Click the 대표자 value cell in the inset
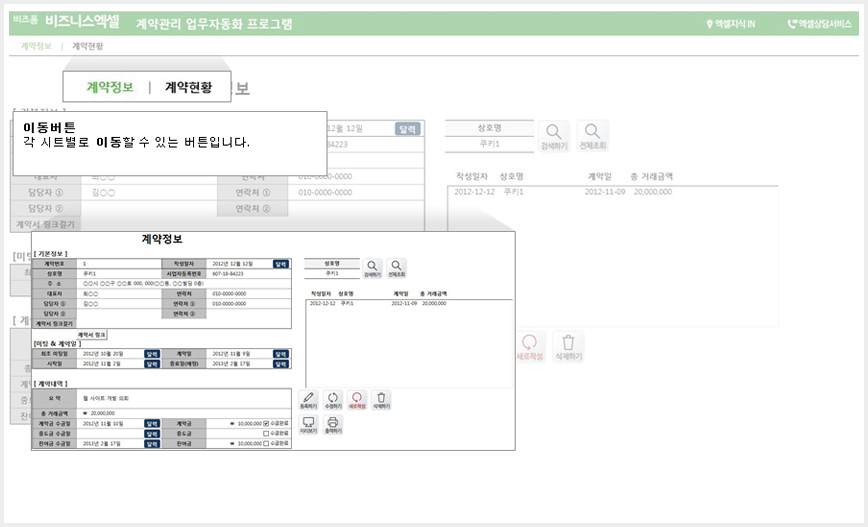 119,293
